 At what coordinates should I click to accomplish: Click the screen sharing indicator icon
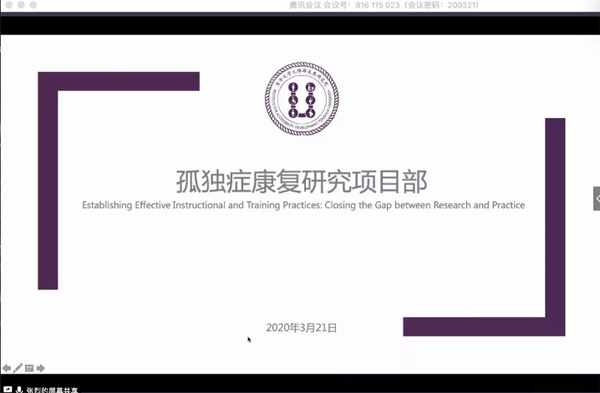pos(7,390)
